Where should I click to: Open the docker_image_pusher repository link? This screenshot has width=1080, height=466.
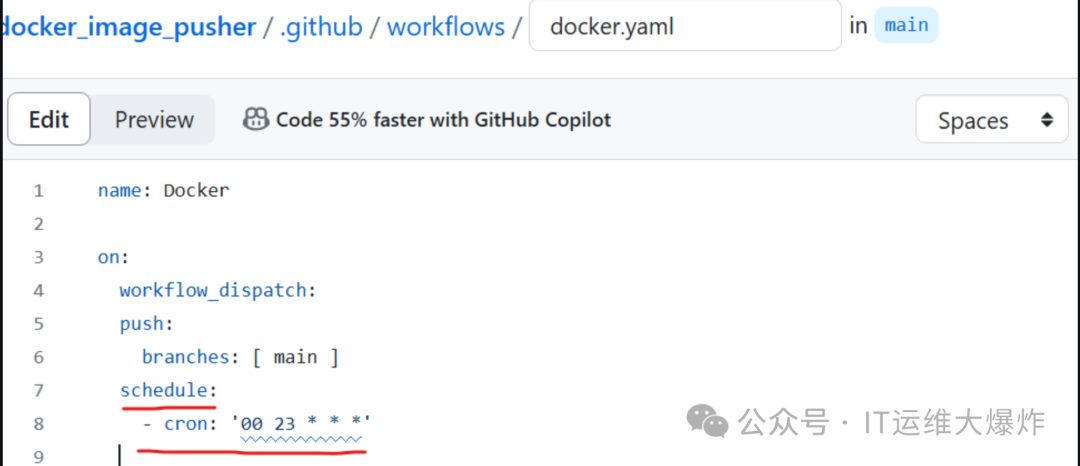[x=129, y=27]
